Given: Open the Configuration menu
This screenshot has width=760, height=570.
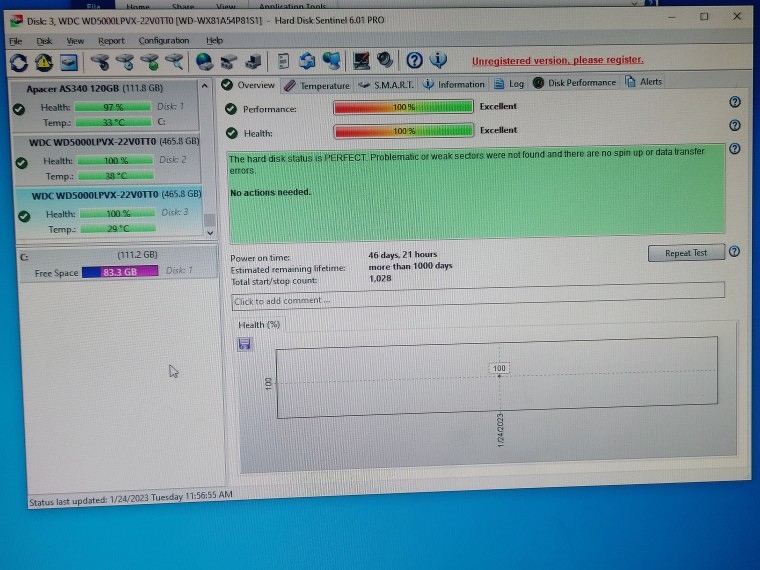Looking at the screenshot, I should click(x=164, y=40).
